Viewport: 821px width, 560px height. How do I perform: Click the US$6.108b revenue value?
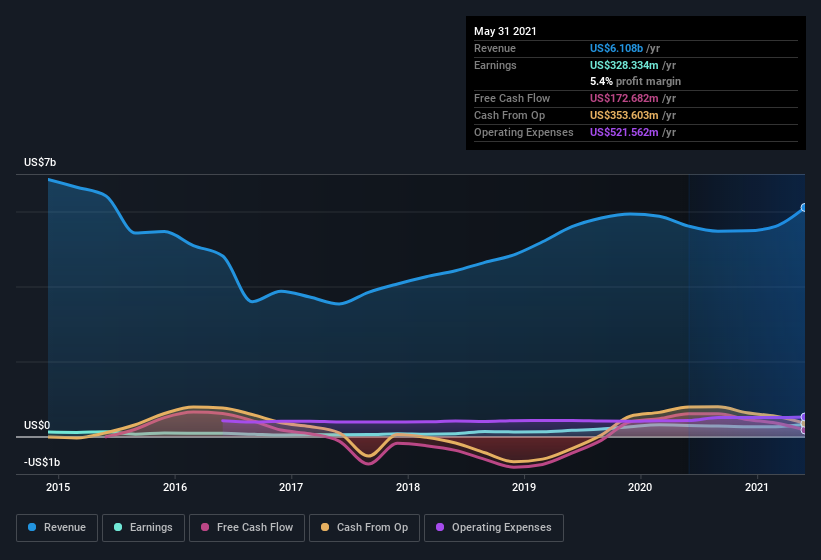click(x=616, y=48)
